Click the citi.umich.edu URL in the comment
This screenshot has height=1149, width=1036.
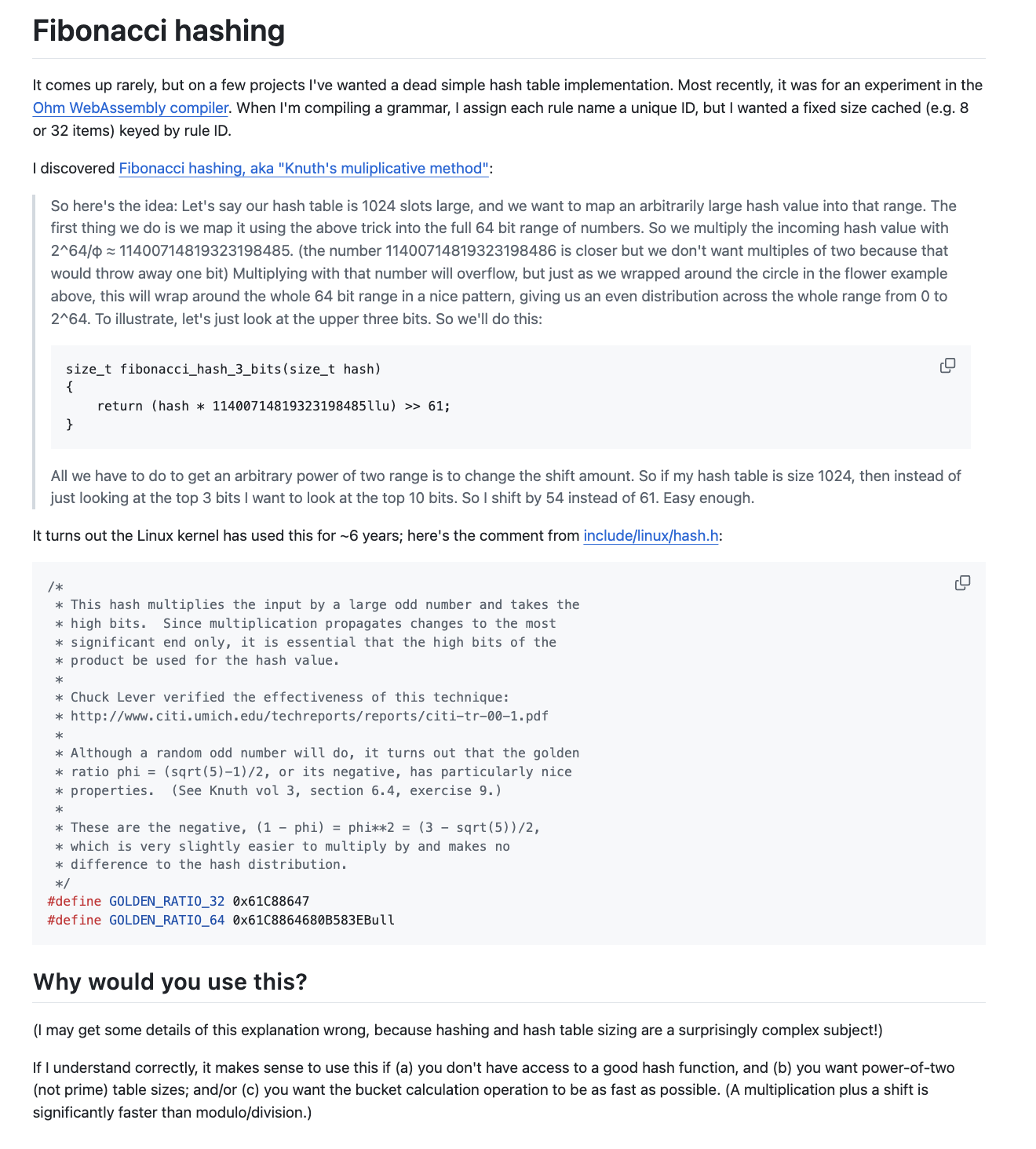(309, 716)
